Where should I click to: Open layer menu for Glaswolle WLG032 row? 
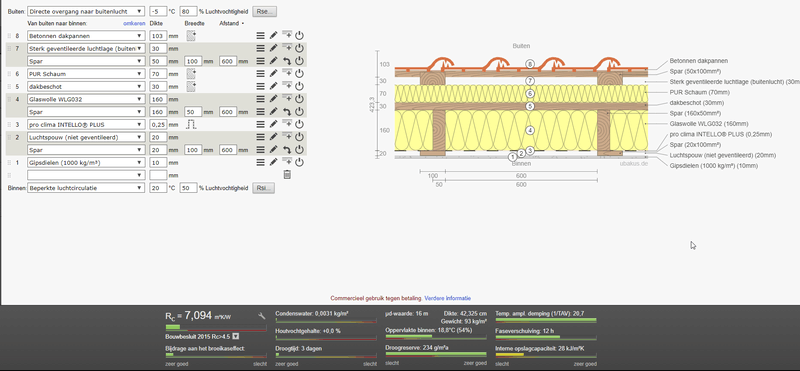(260, 99)
